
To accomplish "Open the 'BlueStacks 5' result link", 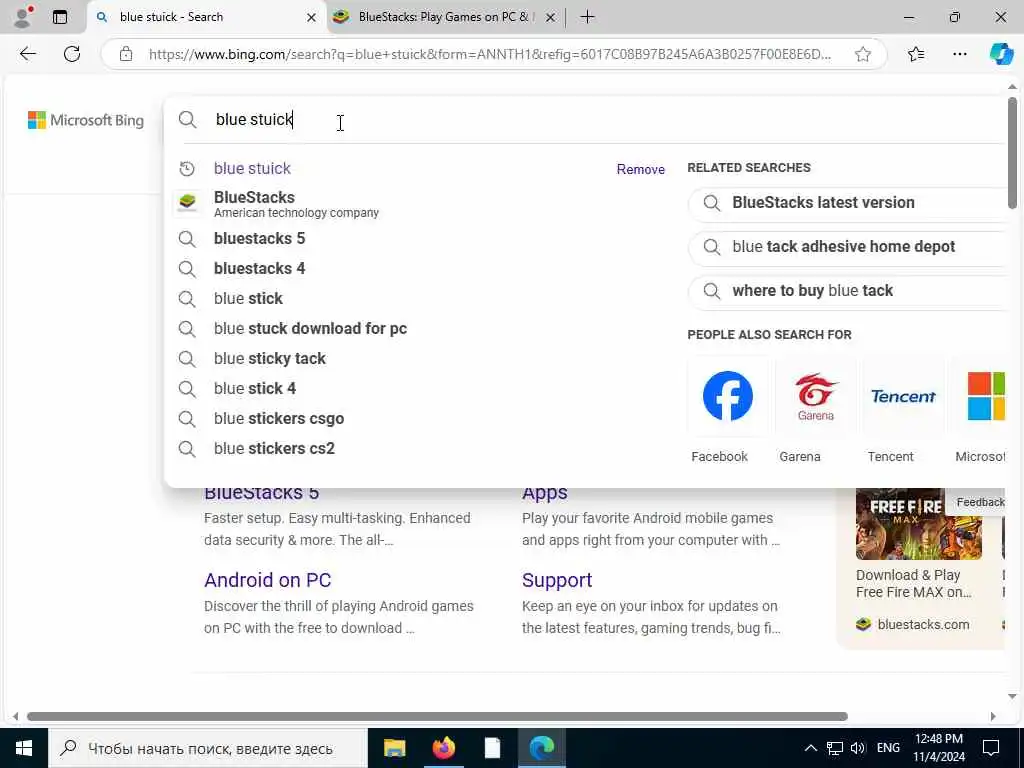I will pyautogui.click(x=261, y=493).
